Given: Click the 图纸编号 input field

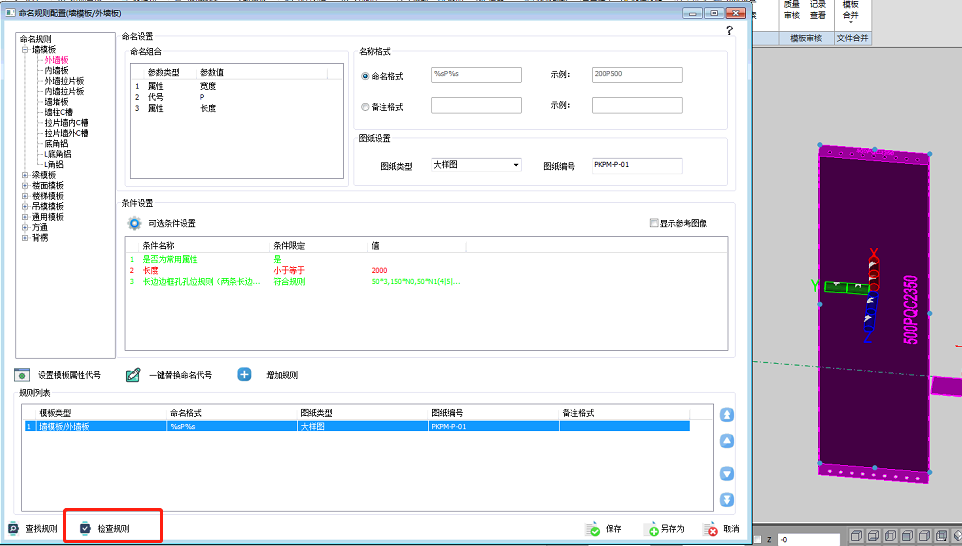Looking at the screenshot, I should [x=636, y=165].
